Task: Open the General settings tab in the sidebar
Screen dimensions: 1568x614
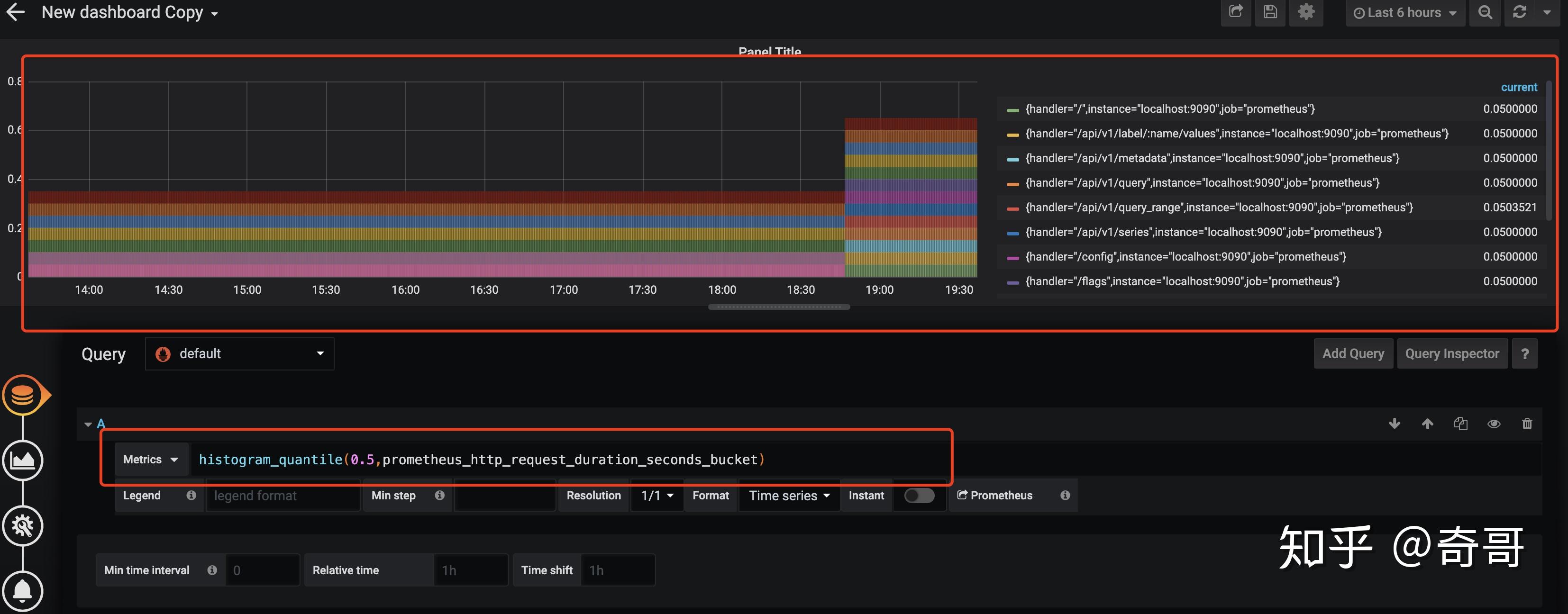Action: [x=23, y=526]
